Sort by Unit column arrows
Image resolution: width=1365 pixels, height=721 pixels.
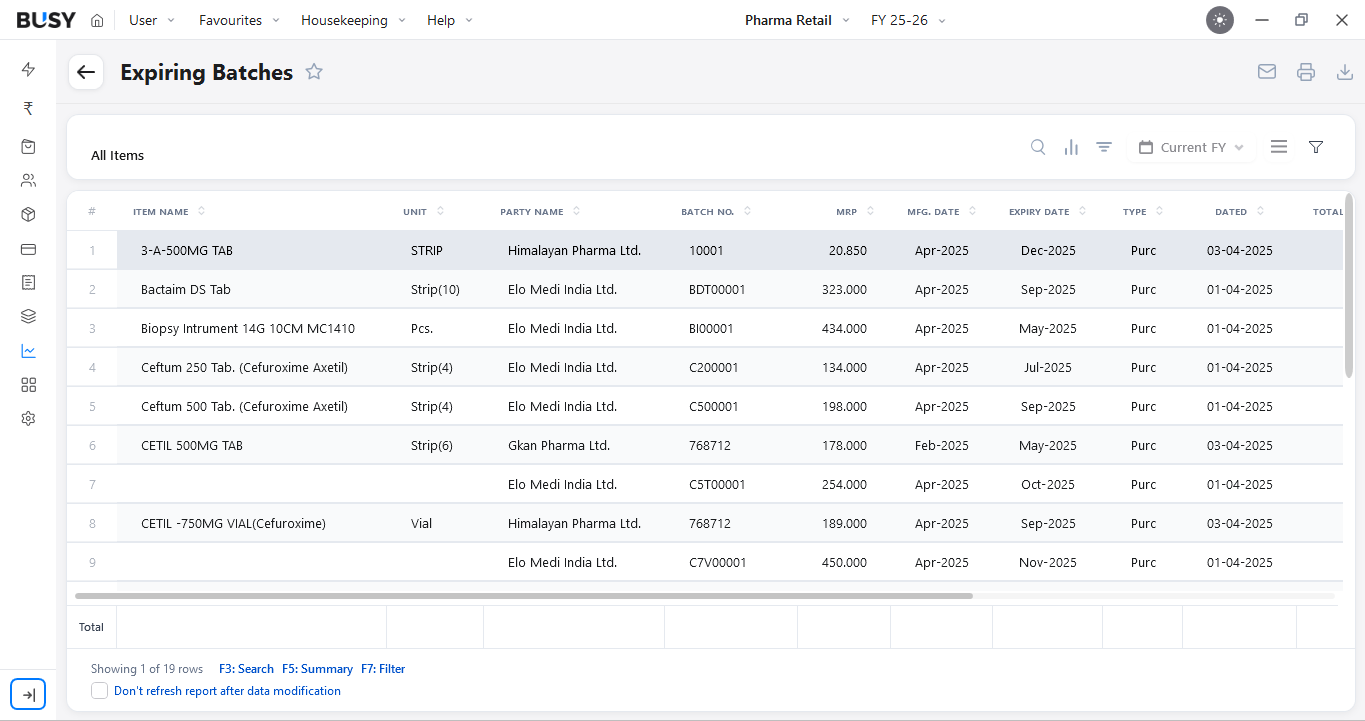coord(441,211)
